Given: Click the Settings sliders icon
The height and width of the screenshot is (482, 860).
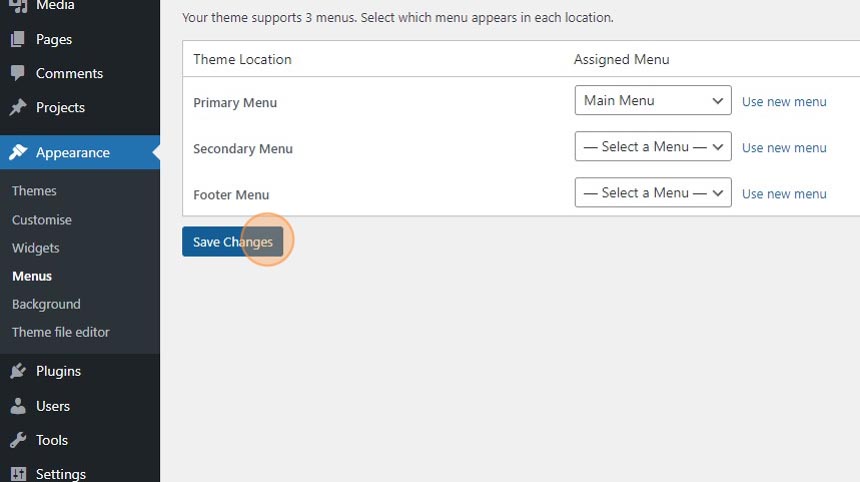Looking at the screenshot, I should 18,473.
